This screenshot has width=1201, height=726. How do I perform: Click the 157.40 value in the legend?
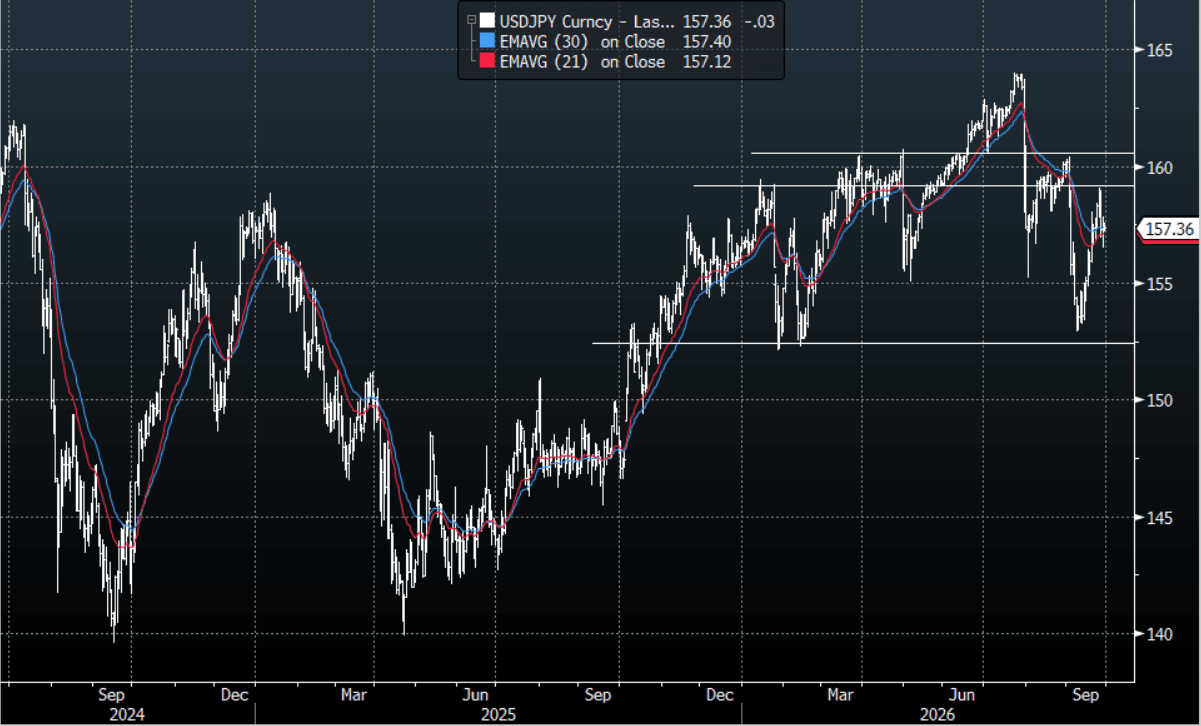coord(707,40)
